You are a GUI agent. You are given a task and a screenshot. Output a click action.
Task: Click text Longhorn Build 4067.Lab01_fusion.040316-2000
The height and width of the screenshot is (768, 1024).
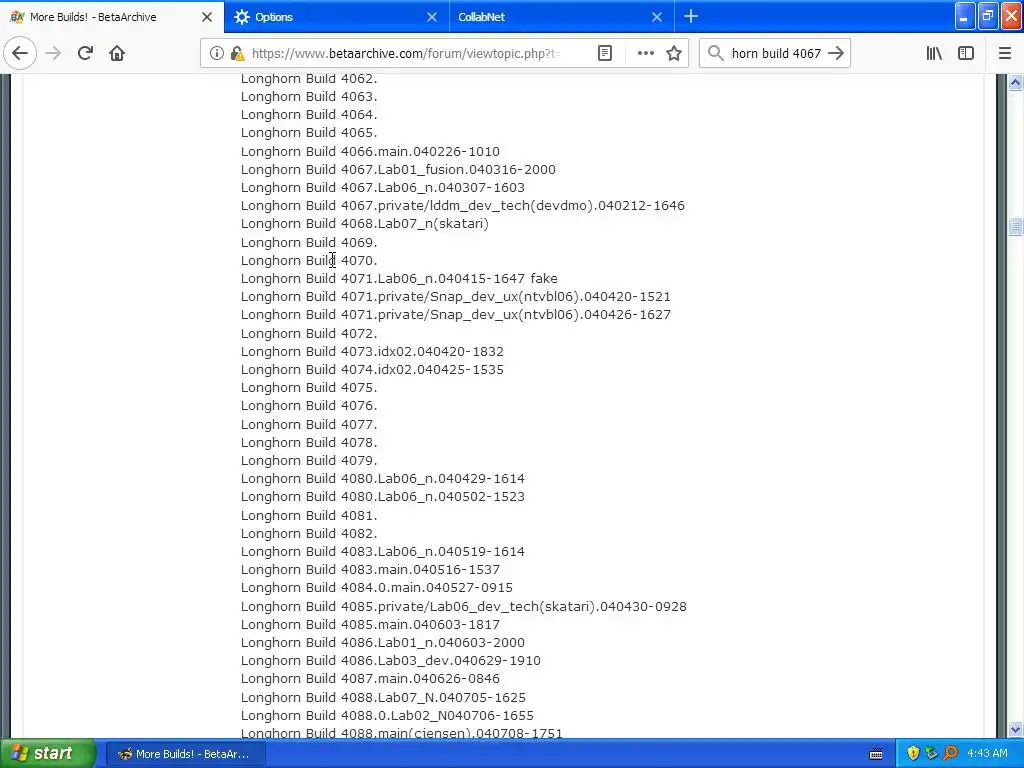[x=398, y=170]
